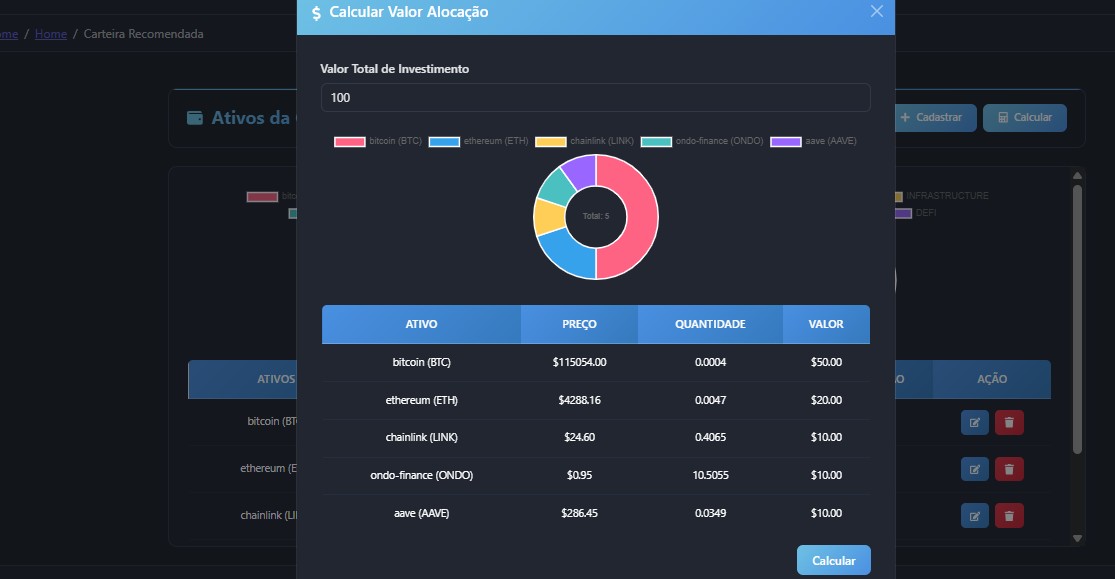Click the Calculator icon Calcular button in header
This screenshot has height=579, width=1115.
coord(1024,118)
